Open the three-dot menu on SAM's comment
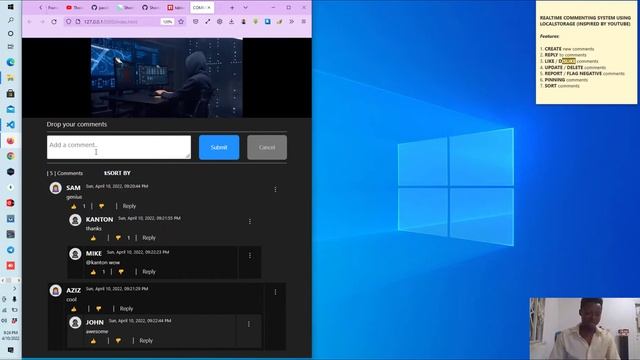The image size is (640, 360). [276, 189]
